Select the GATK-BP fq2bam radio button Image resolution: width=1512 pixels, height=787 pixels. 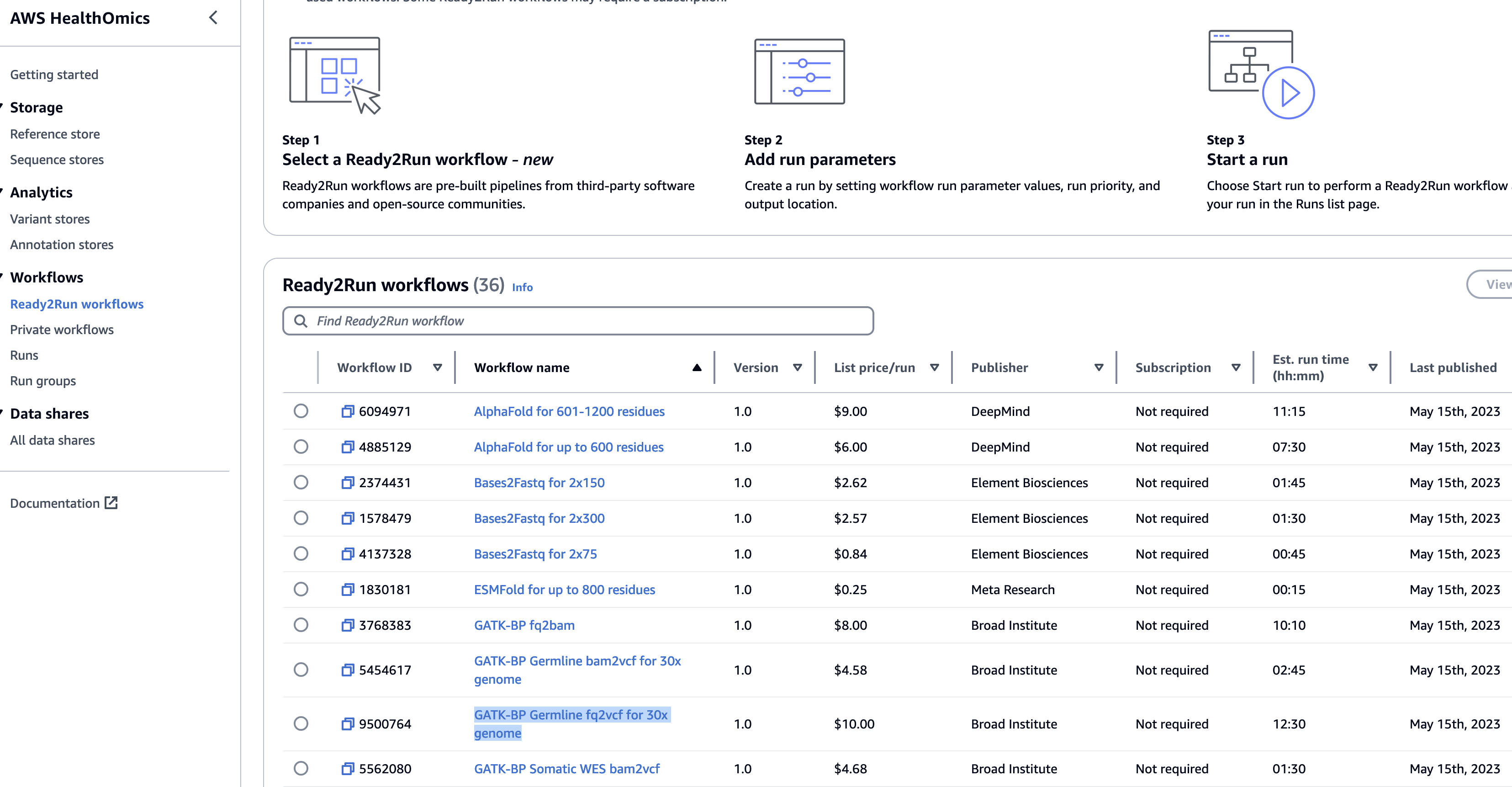tap(301, 625)
